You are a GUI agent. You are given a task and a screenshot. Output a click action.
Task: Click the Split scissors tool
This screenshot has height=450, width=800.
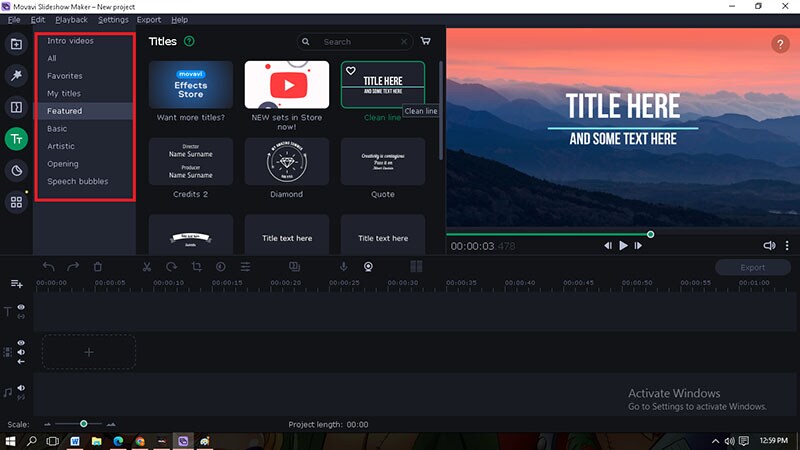click(x=147, y=267)
